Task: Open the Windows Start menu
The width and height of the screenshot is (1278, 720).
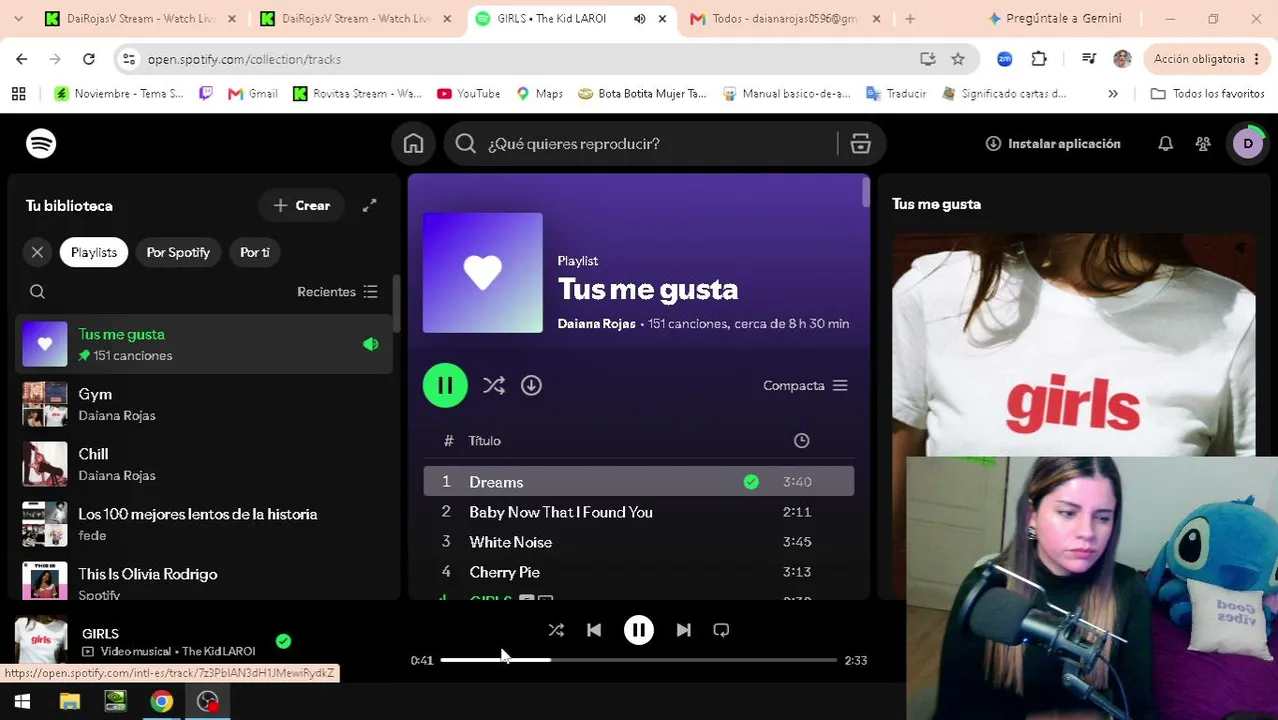Action: pos(22,702)
